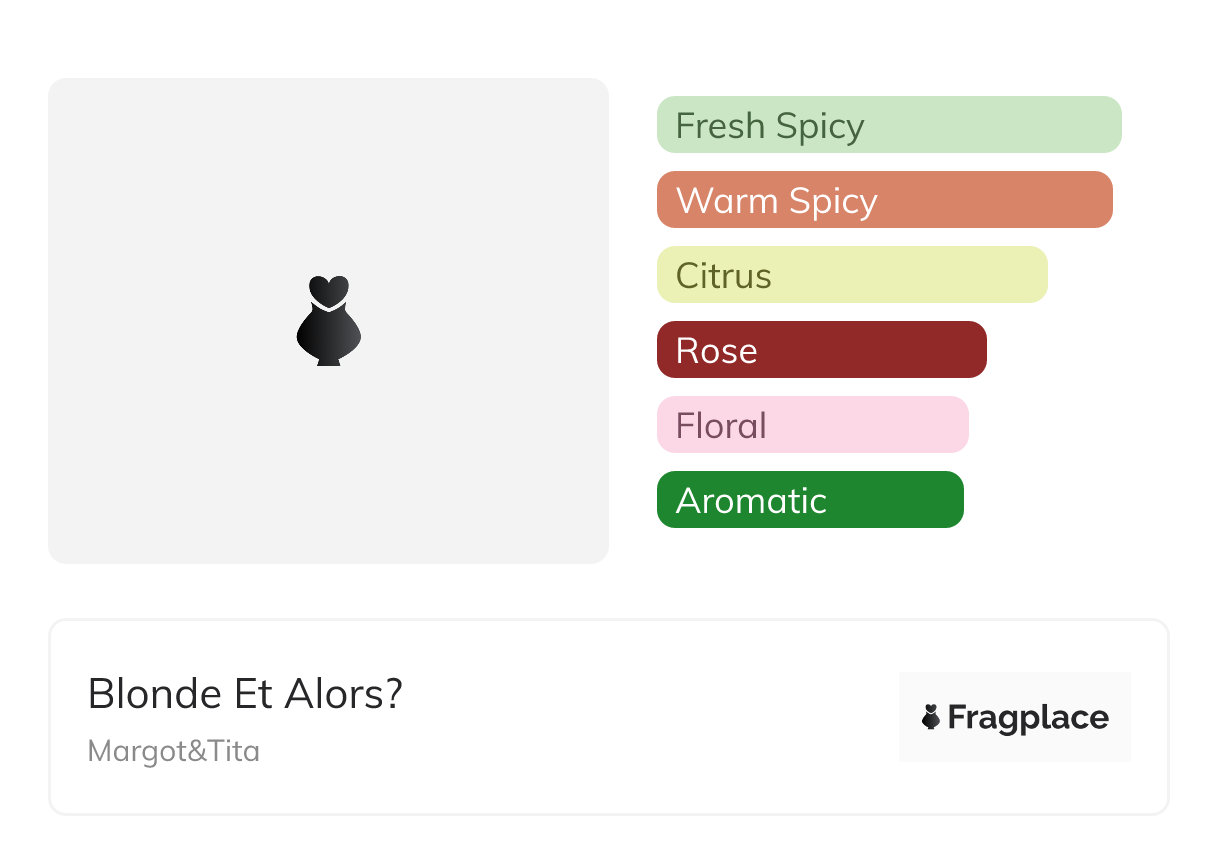Click the 'Rose' label text

pos(717,351)
